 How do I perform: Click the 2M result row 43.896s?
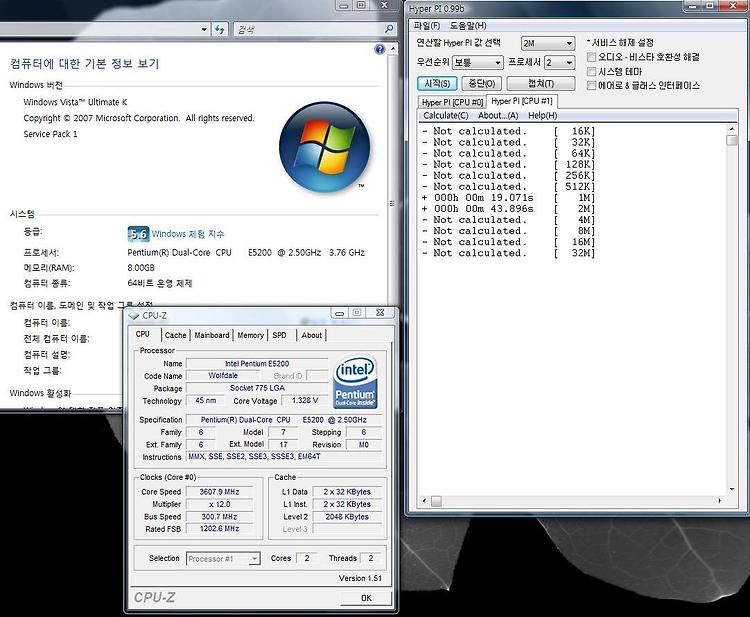508,209
